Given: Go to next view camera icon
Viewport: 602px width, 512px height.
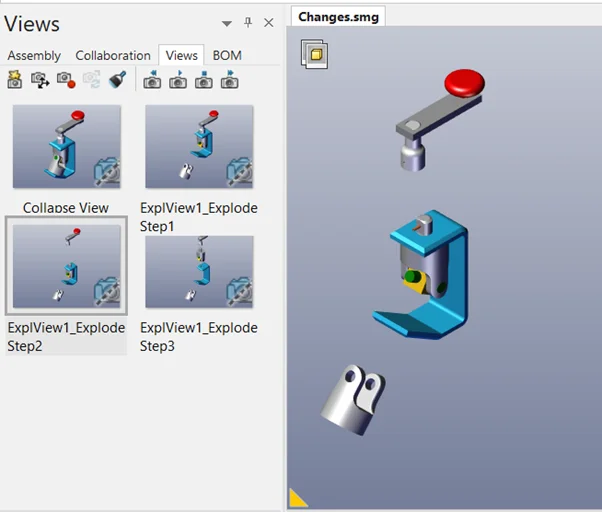Looking at the screenshot, I should (230, 79).
